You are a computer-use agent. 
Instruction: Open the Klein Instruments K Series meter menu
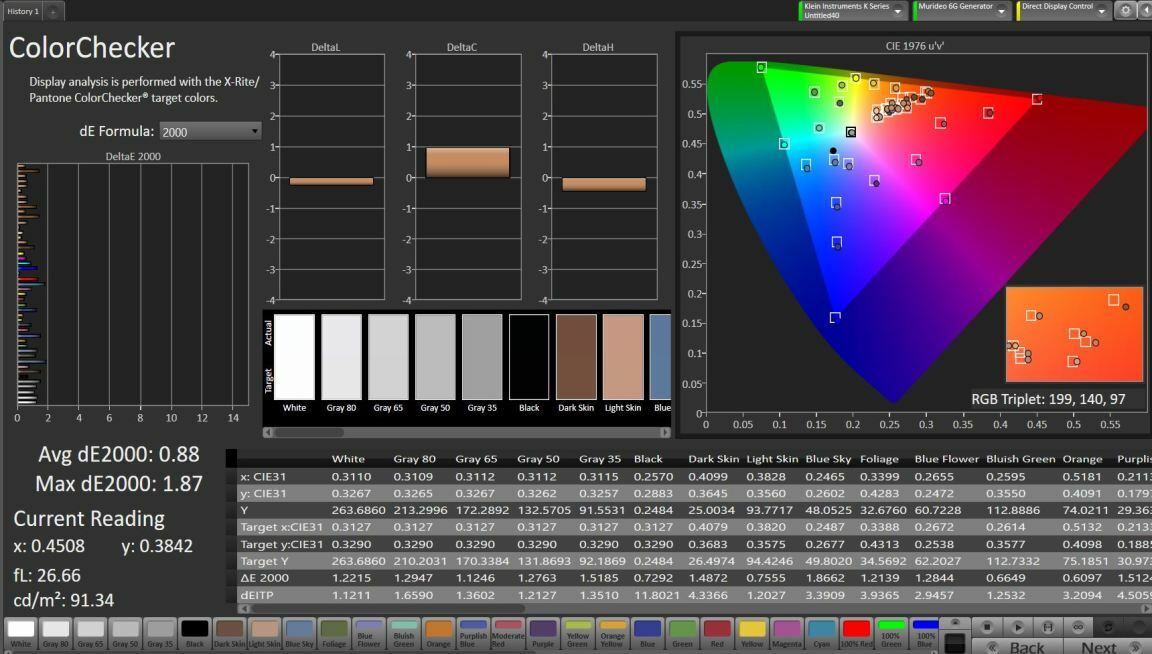tap(850, 9)
